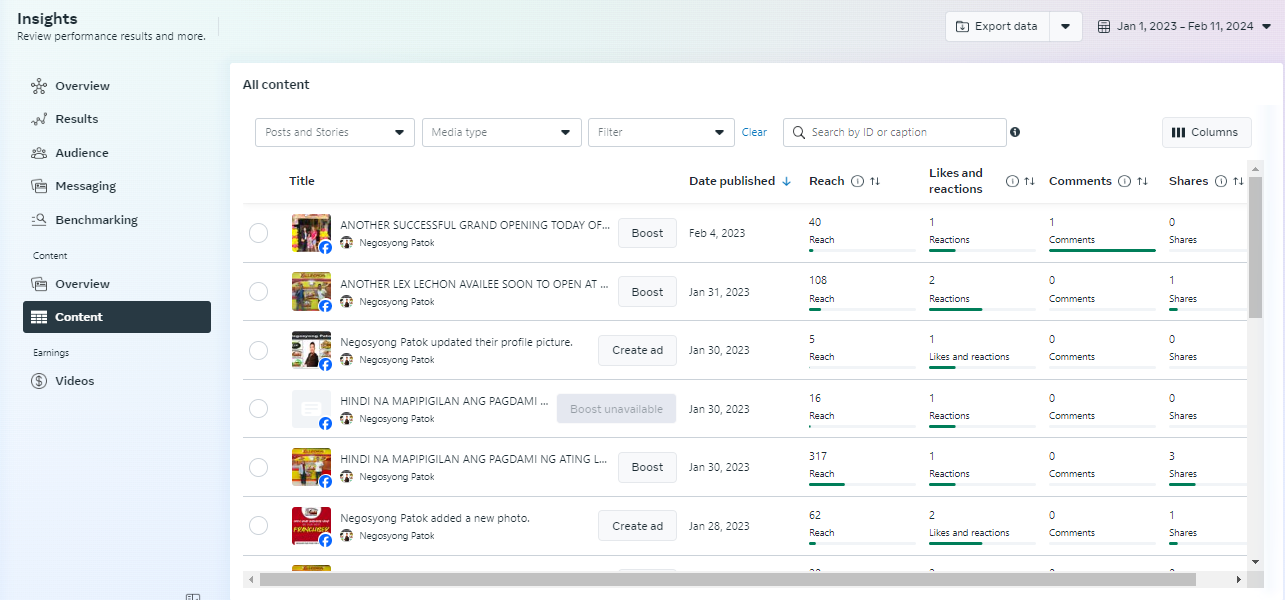Open the Messaging section

(x=85, y=186)
